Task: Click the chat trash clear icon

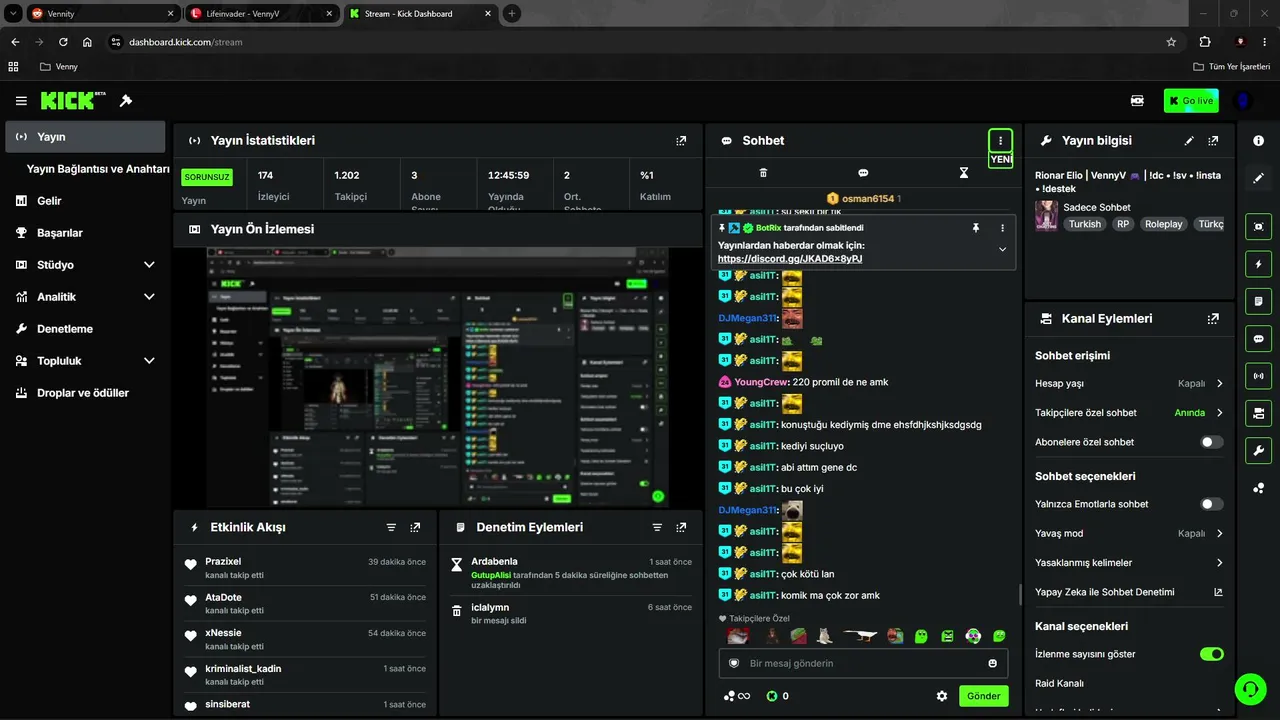Action: pos(763,173)
